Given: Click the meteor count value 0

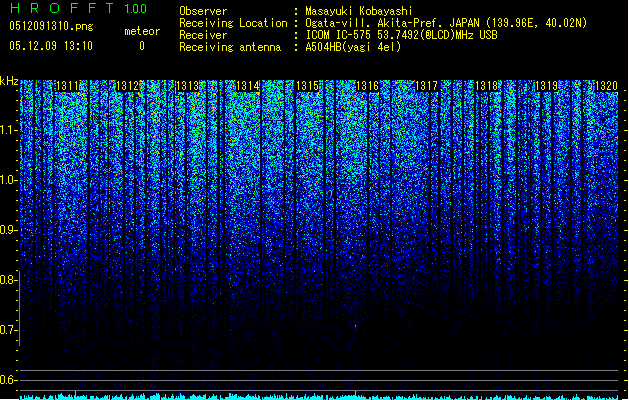Looking at the screenshot, I should [x=142, y=46].
